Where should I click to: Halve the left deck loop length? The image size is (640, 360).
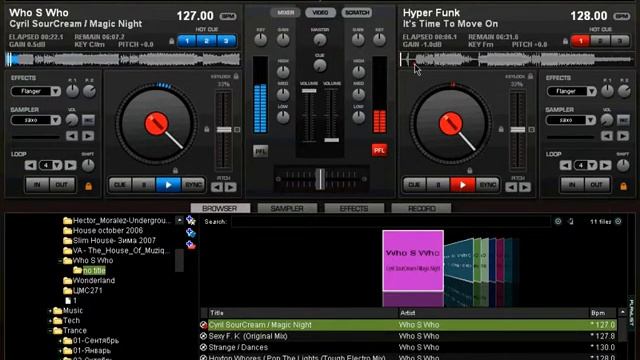(x=30, y=165)
